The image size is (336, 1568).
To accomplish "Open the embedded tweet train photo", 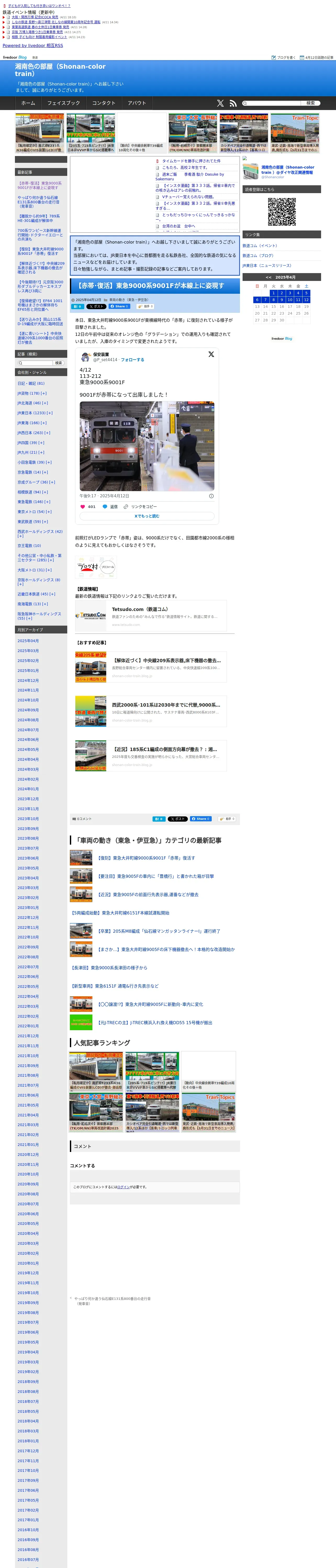I will coord(147,446).
